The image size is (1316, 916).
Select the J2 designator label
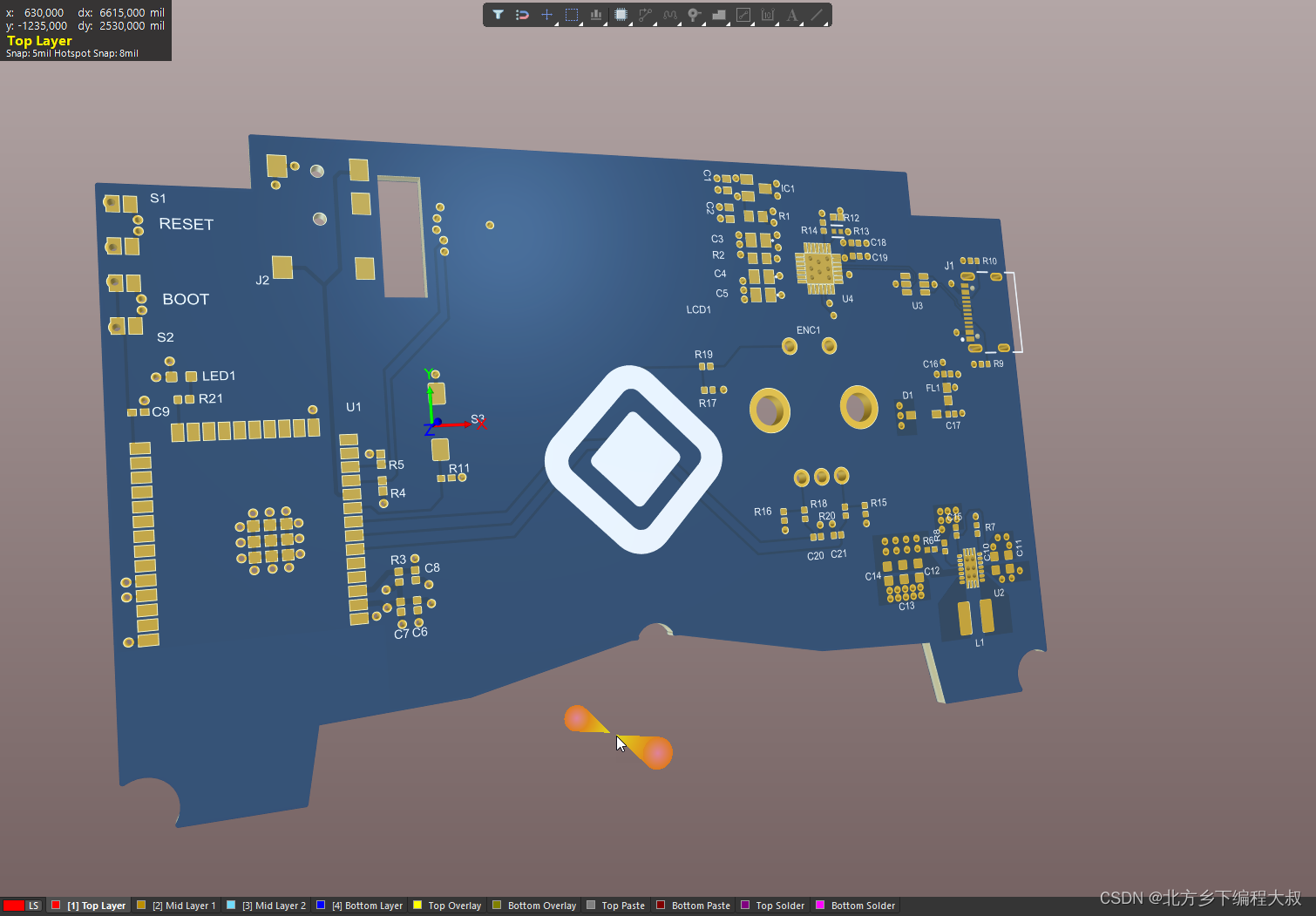[262, 280]
